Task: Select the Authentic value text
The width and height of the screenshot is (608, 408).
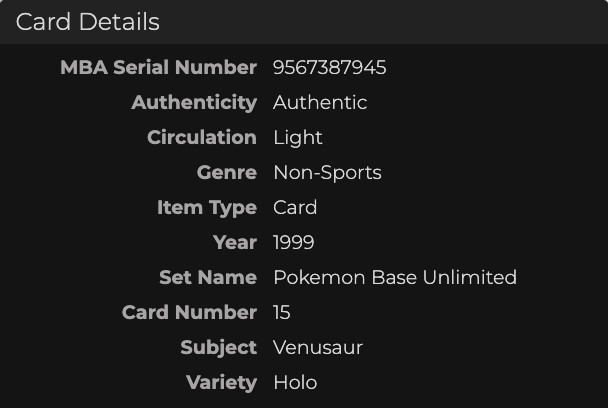Action: (x=320, y=103)
